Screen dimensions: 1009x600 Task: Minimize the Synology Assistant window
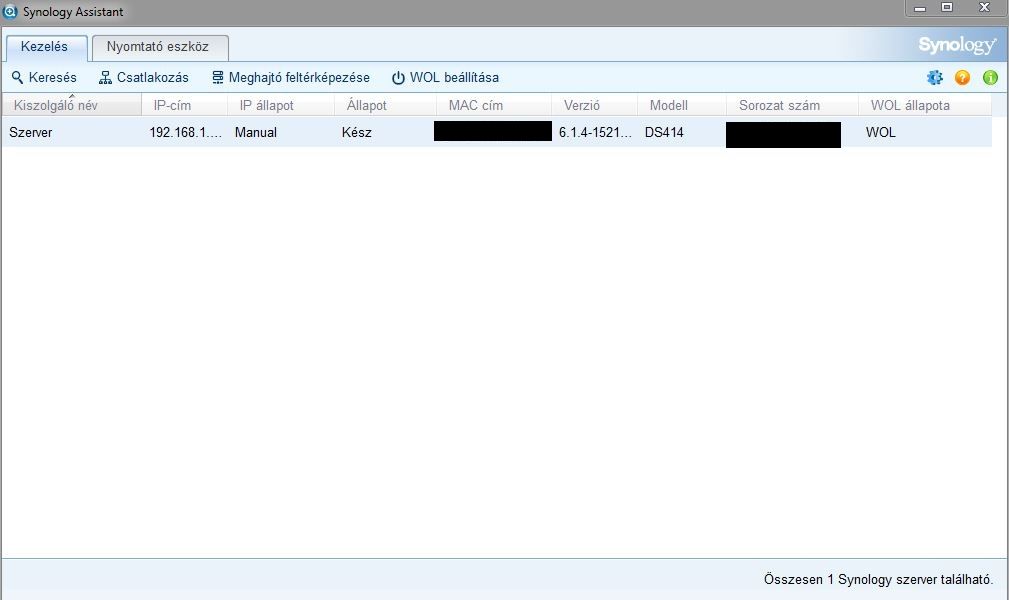coord(920,8)
